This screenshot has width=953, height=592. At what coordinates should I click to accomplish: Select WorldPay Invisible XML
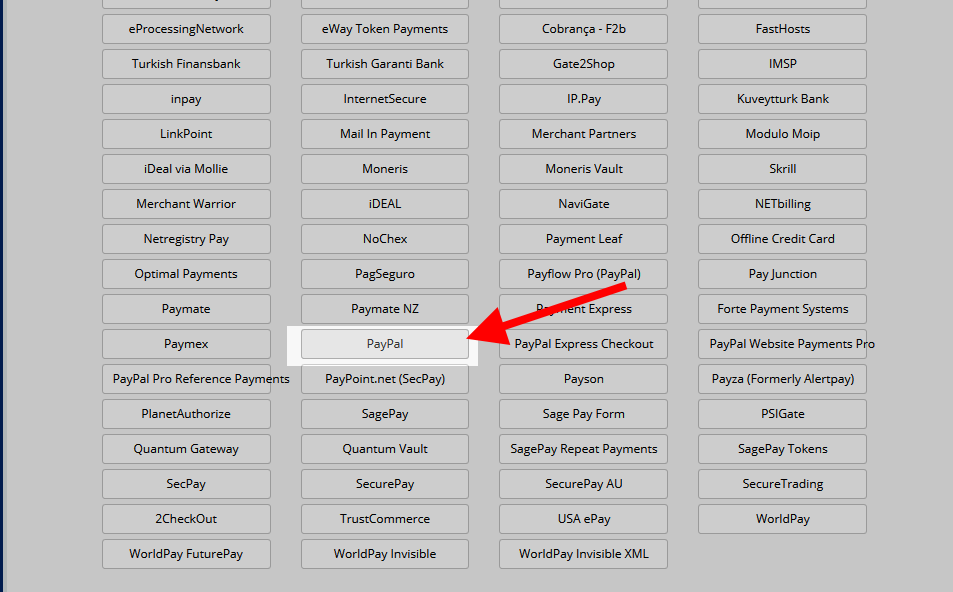pyautogui.click(x=583, y=554)
